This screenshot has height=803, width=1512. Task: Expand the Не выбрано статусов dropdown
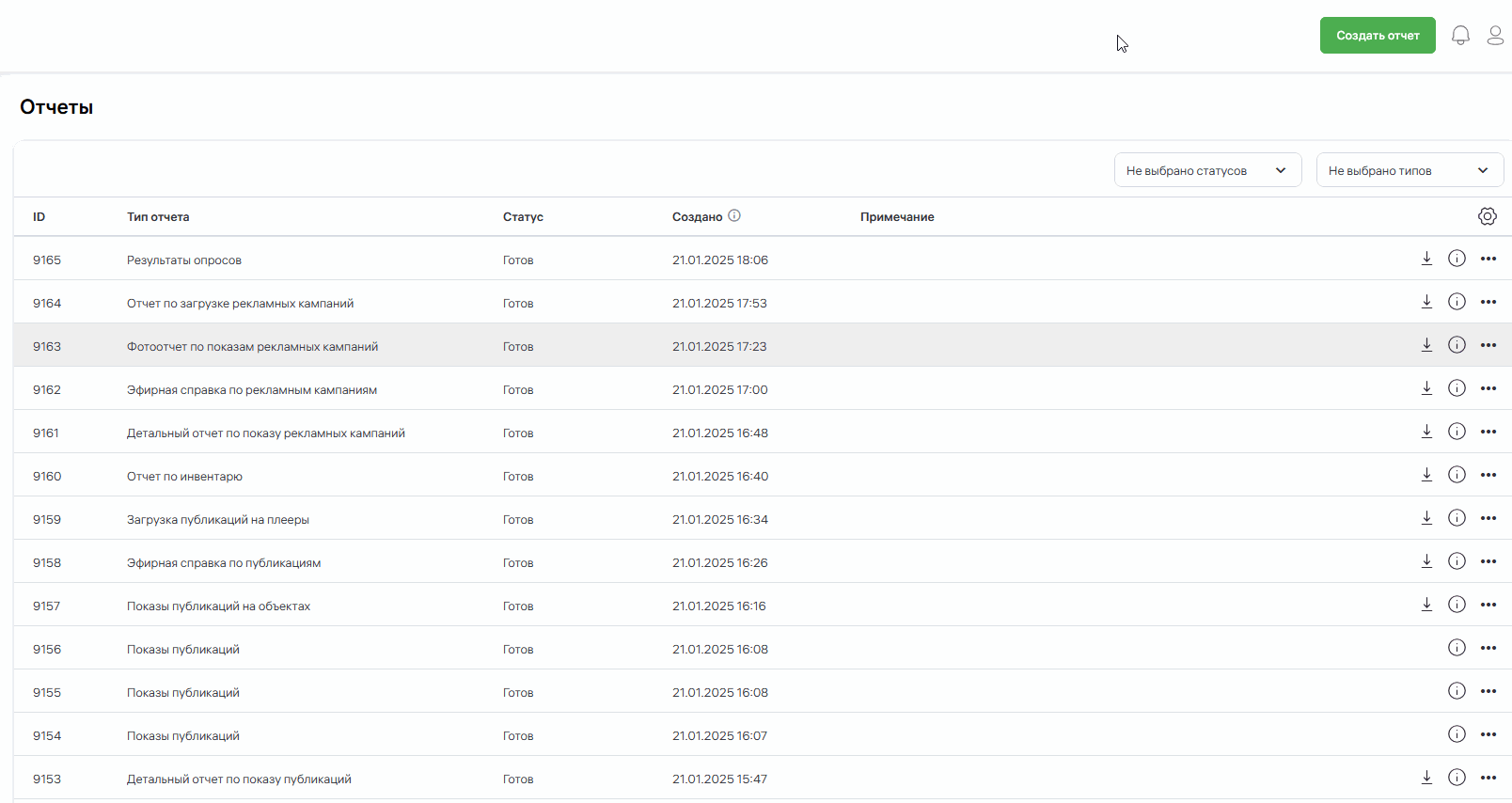point(1207,170)
